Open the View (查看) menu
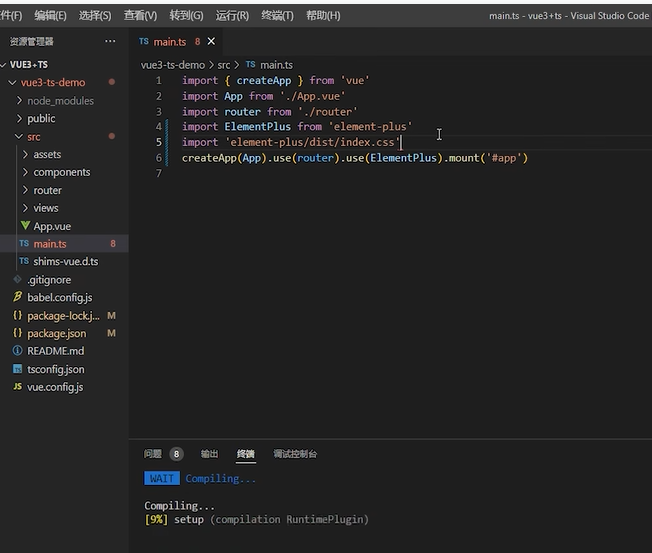Image resolution: width=652 pixels, height=553 pixels. tap(141, 16)
